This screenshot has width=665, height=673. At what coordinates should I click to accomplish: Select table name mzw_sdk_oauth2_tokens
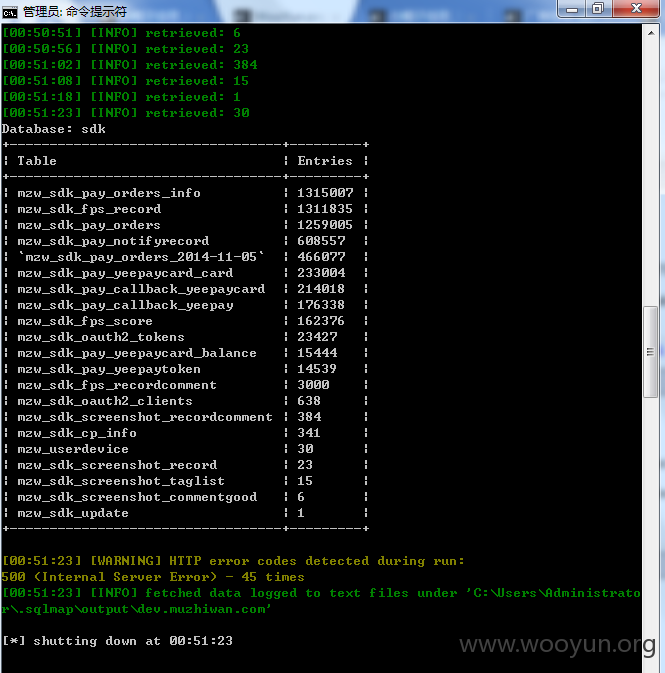point(101,337)
